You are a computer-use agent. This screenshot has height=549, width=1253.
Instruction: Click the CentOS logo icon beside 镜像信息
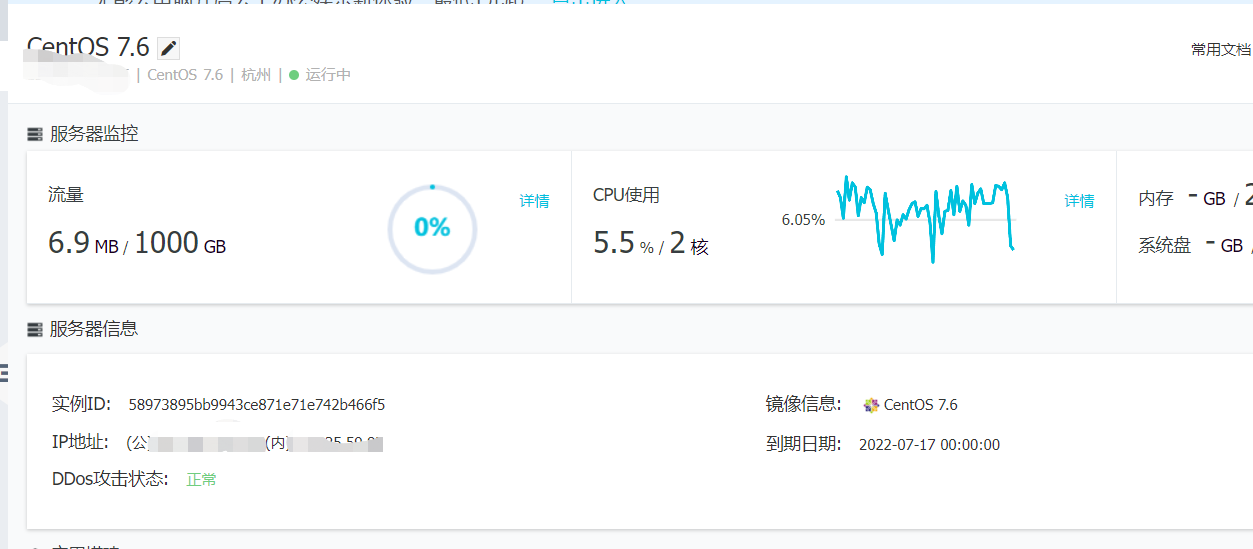871,405
